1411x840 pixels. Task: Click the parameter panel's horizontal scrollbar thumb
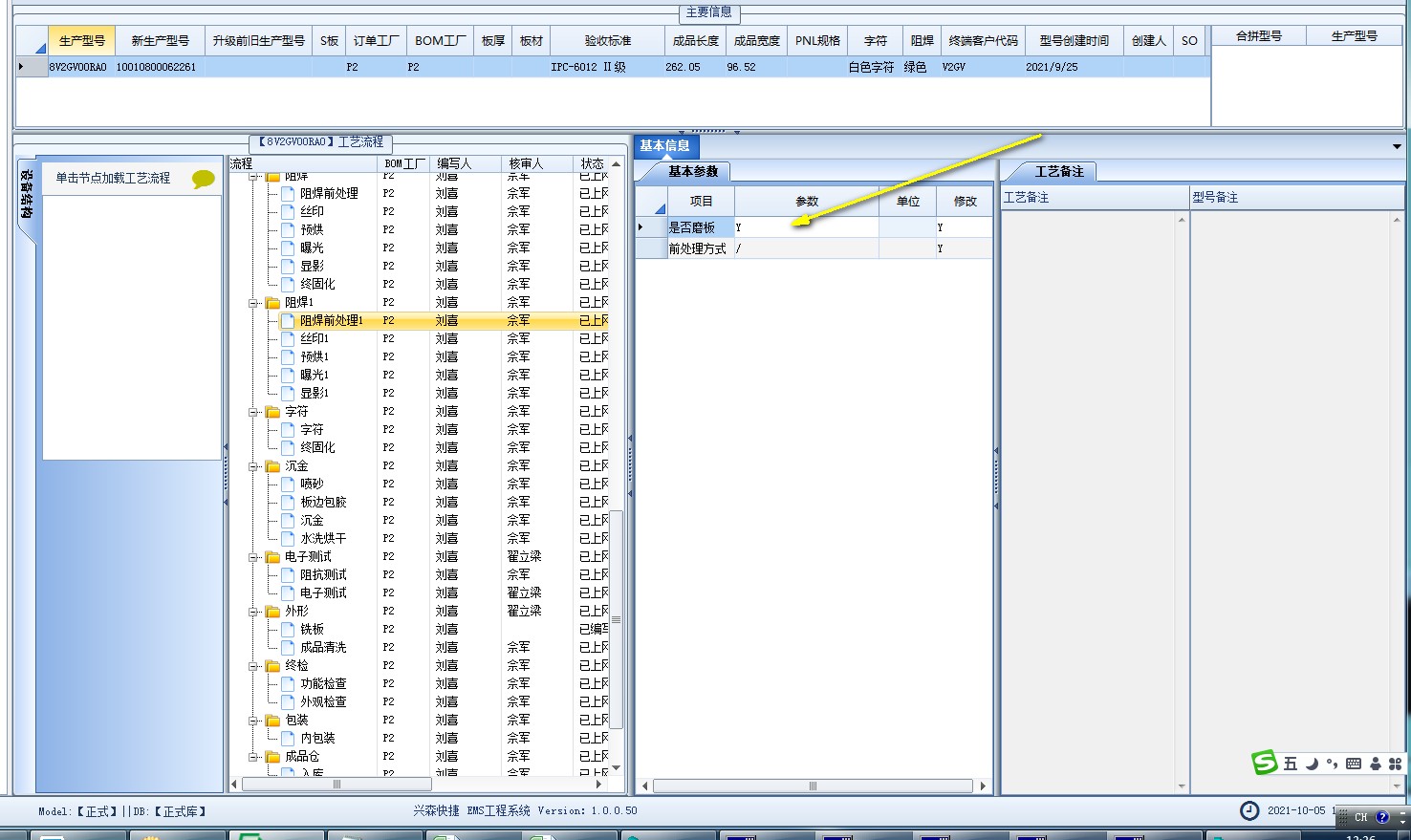click(813, 786)
